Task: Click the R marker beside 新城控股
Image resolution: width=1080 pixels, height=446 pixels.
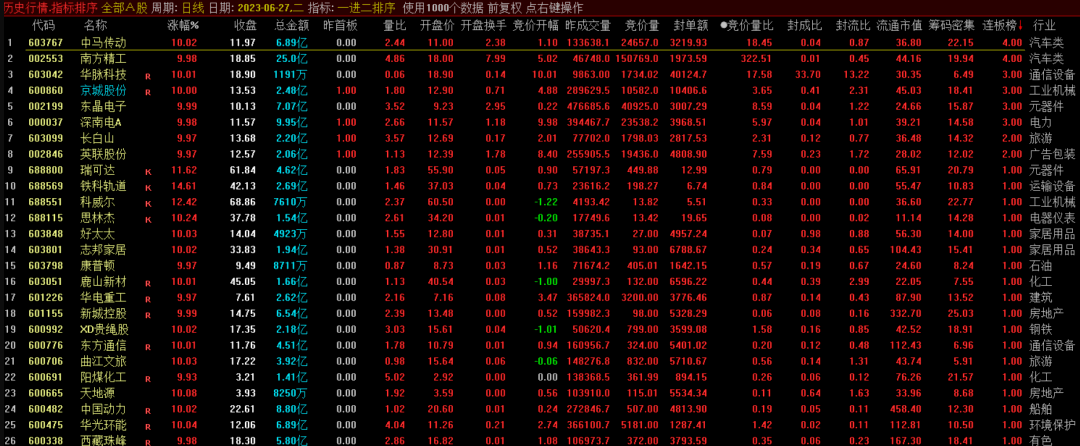Action: [x=147, y=315]
